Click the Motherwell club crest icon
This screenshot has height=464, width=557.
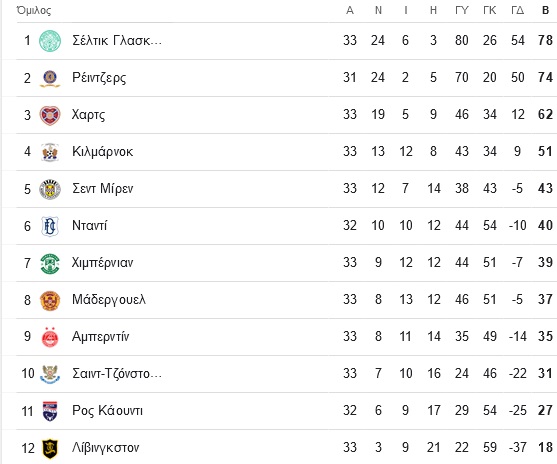click(50, 300)
